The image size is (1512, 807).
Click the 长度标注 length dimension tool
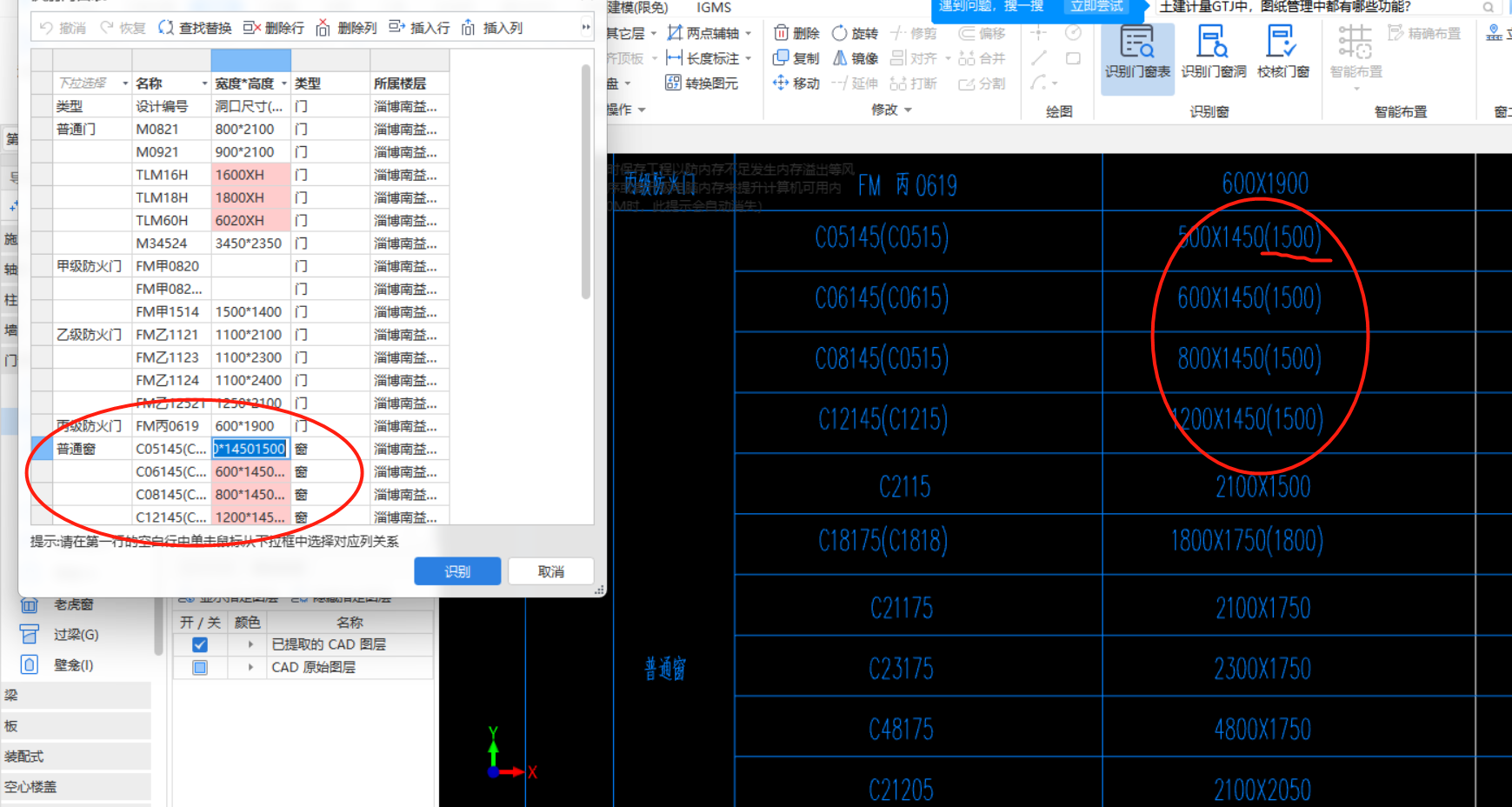(703, 58)
